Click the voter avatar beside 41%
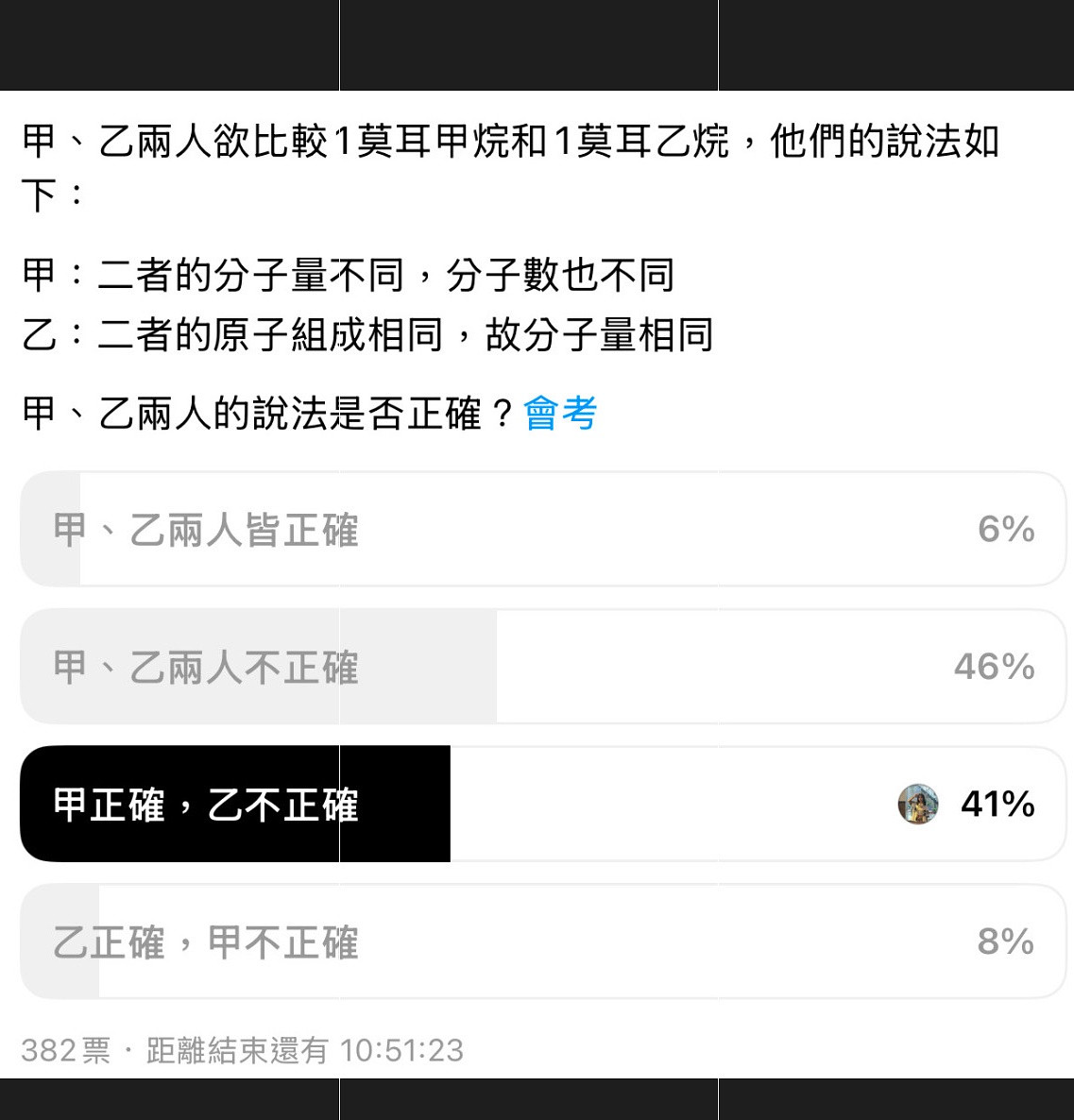Screen dimensions: 1074x1120 (x=917, y=805)
